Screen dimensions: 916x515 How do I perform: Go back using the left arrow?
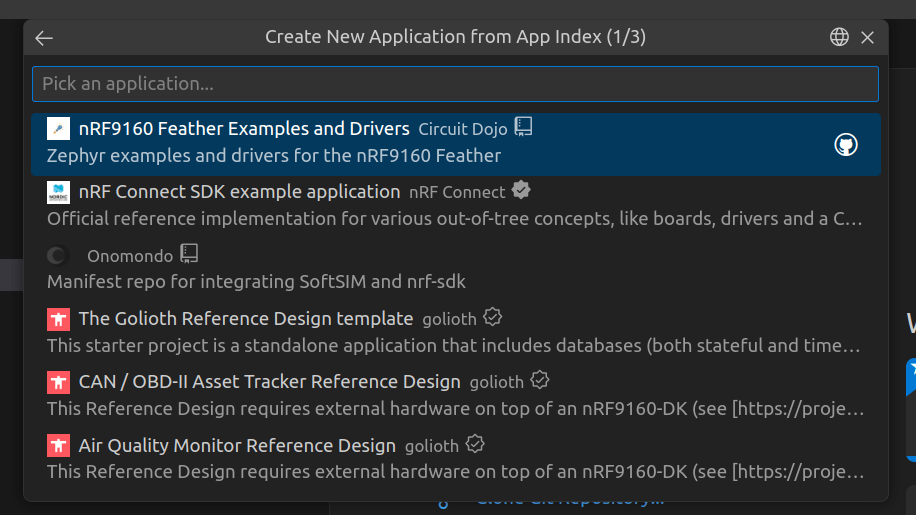coord(44,38)
